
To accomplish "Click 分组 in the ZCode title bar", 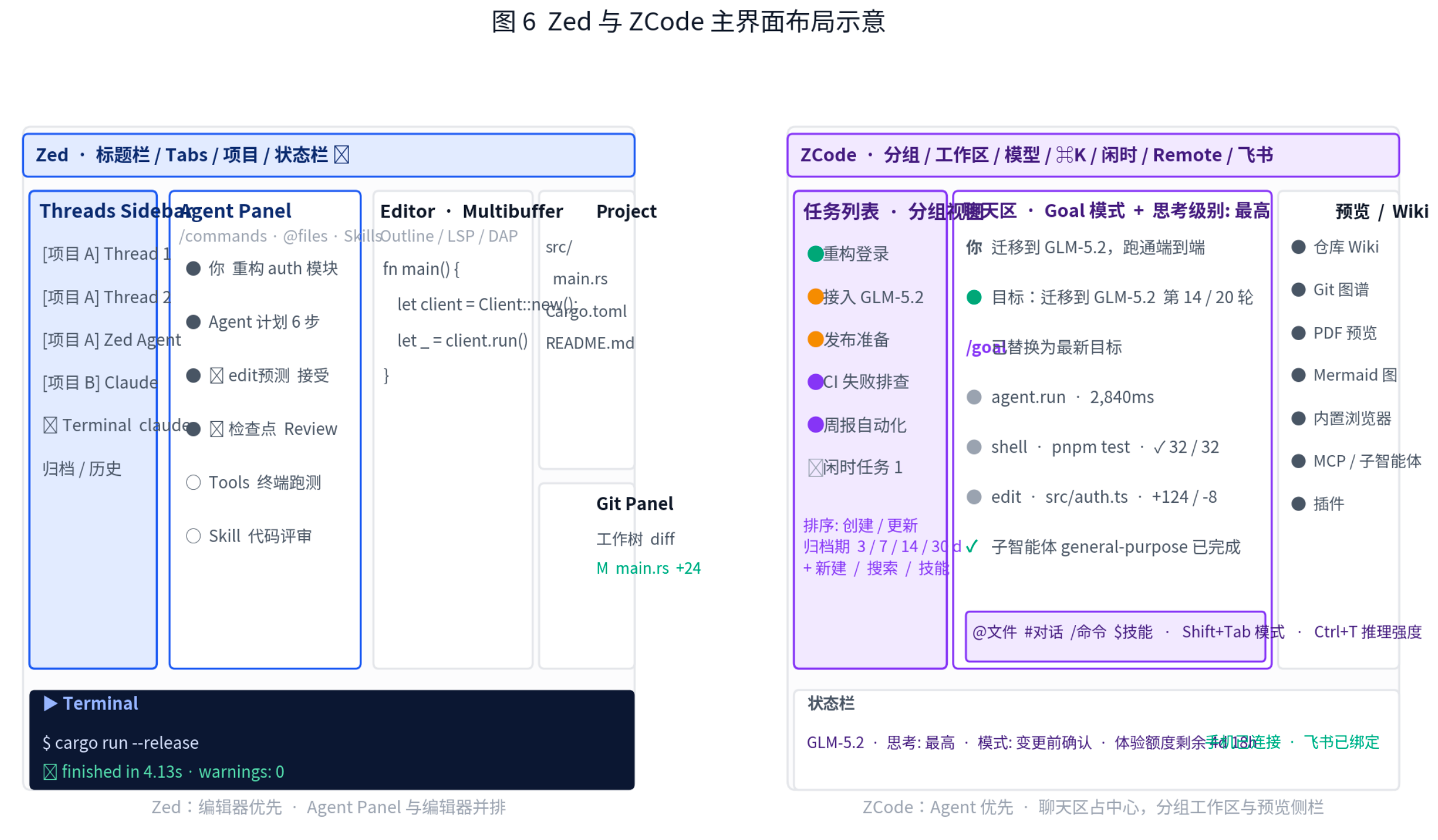I will click(901, 155).
